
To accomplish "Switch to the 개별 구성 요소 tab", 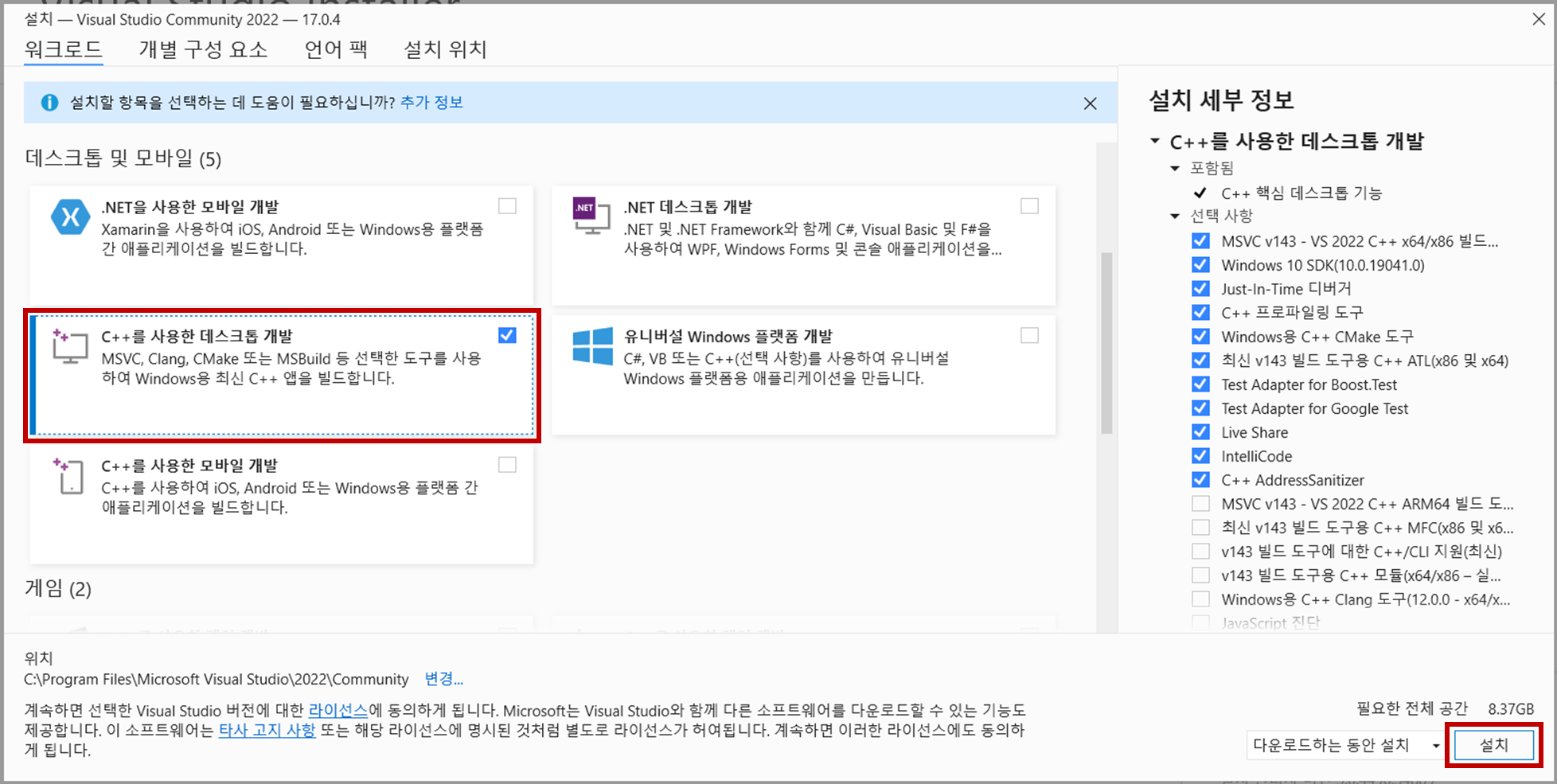I will pyautogui.click(x=204, y=49).
